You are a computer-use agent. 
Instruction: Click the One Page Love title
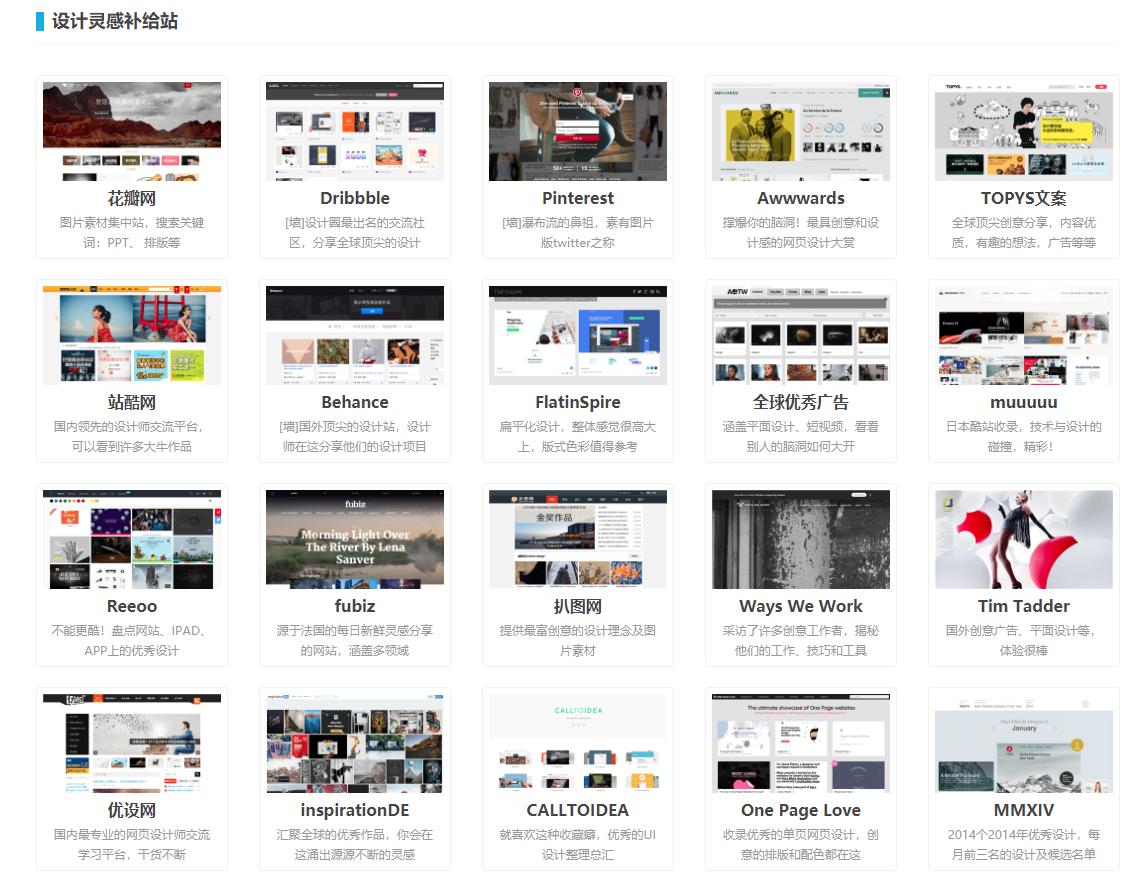click(x=801, y=810)
